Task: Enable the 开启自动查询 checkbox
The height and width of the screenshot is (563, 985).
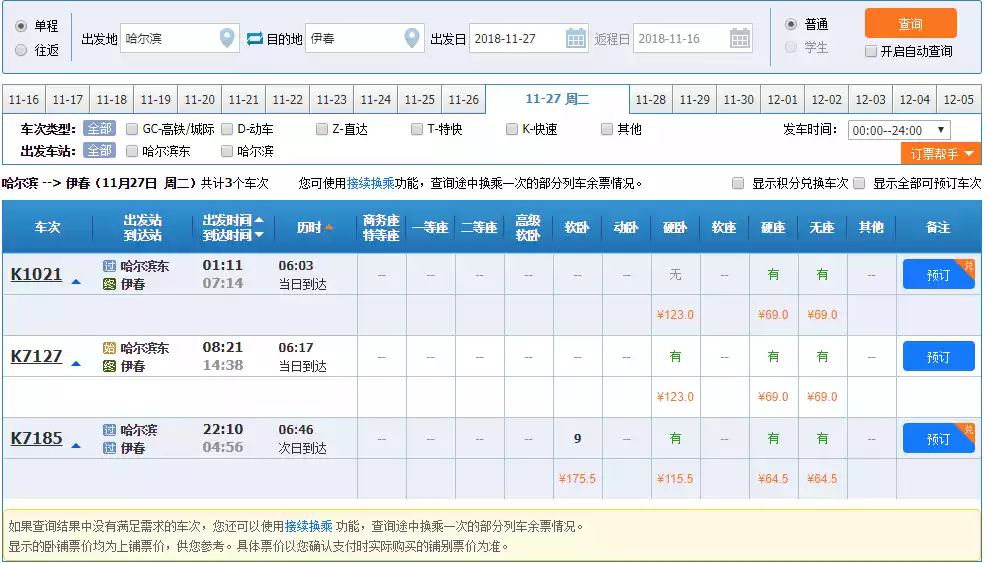Action: (x=871, y=51)
